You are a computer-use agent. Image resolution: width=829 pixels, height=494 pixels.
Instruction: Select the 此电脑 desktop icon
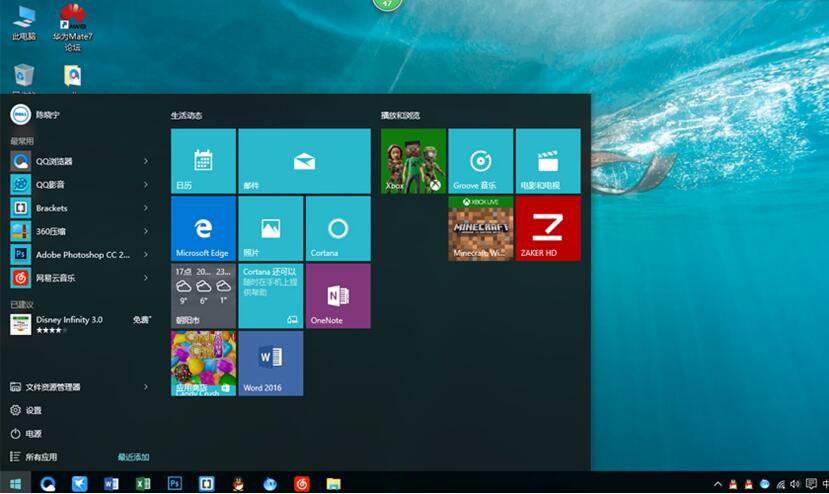(x=24, y=23)
